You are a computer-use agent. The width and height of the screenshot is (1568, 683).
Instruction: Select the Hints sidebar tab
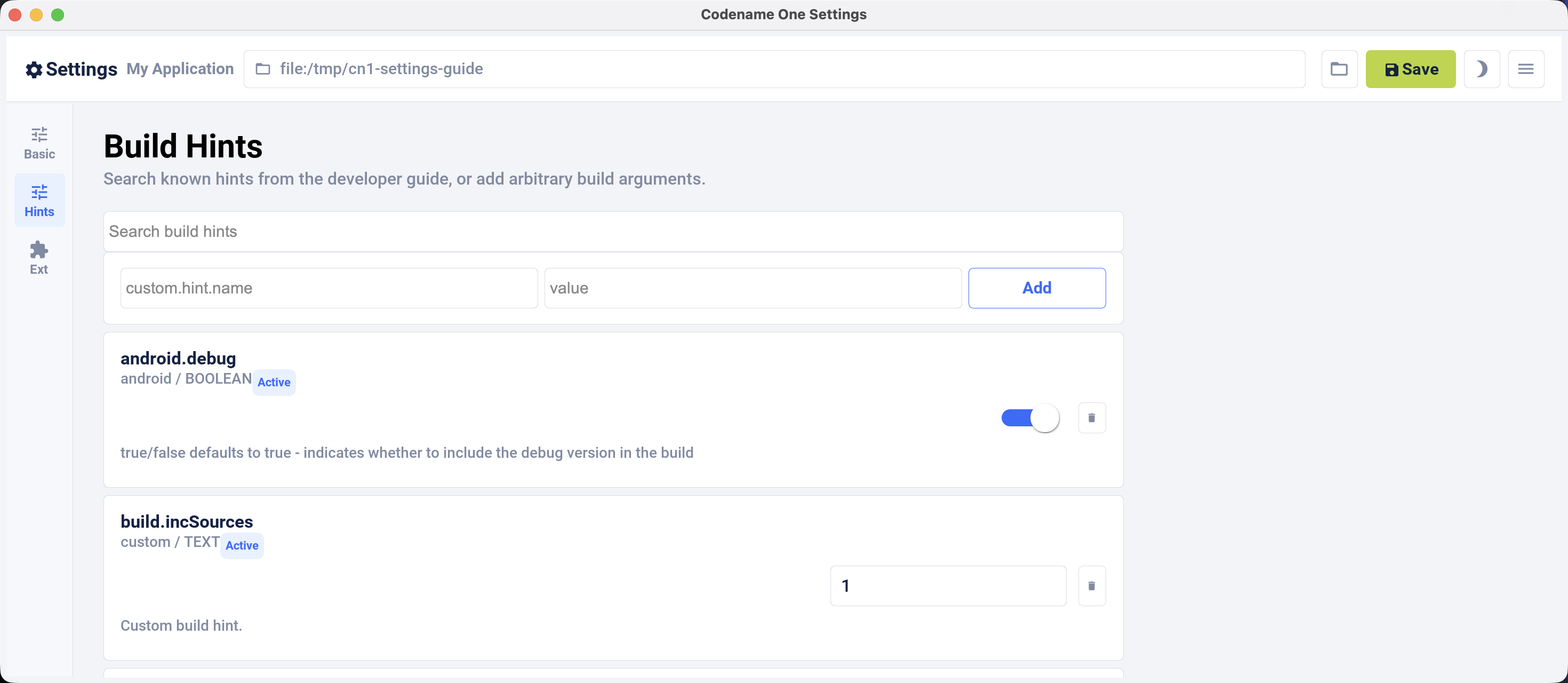[x=39, y=201]
